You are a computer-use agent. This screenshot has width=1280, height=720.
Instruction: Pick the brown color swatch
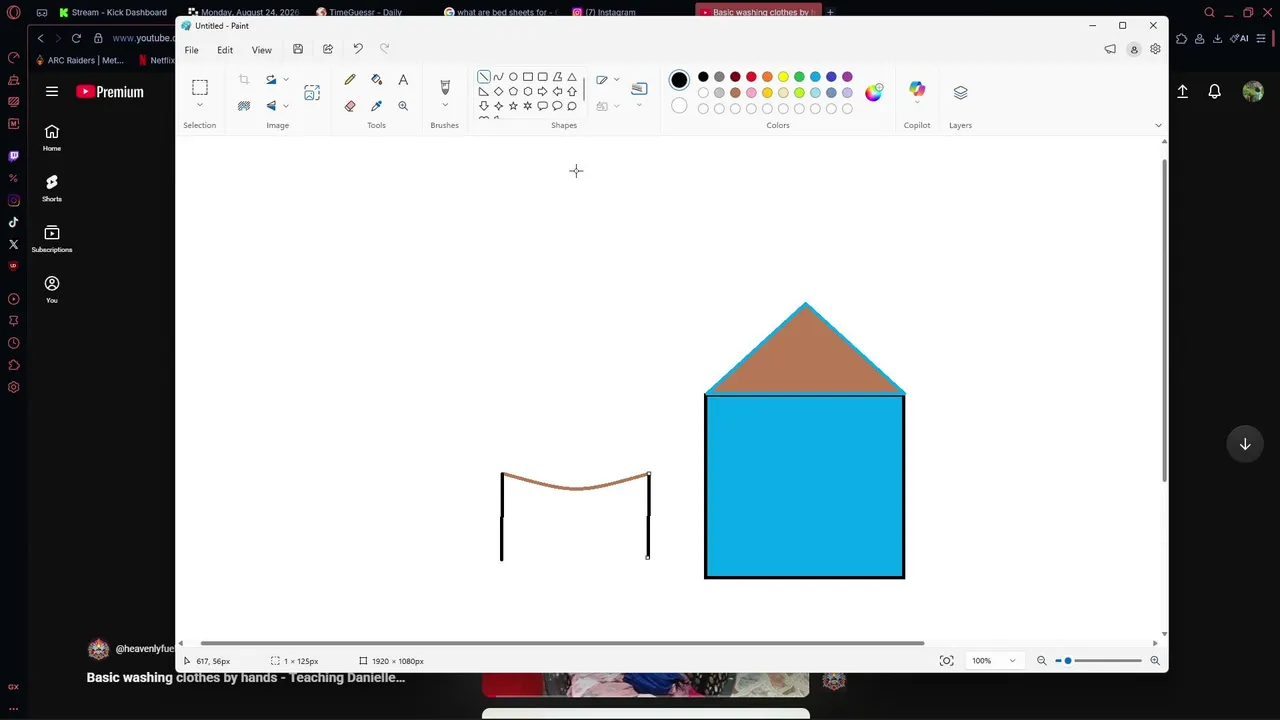point(735,93)
